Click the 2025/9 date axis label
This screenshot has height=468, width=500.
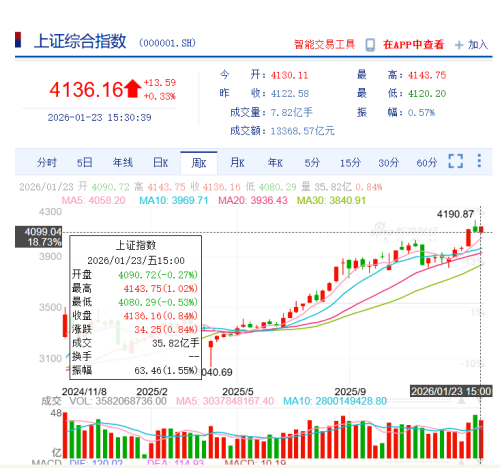pos(350,391)
